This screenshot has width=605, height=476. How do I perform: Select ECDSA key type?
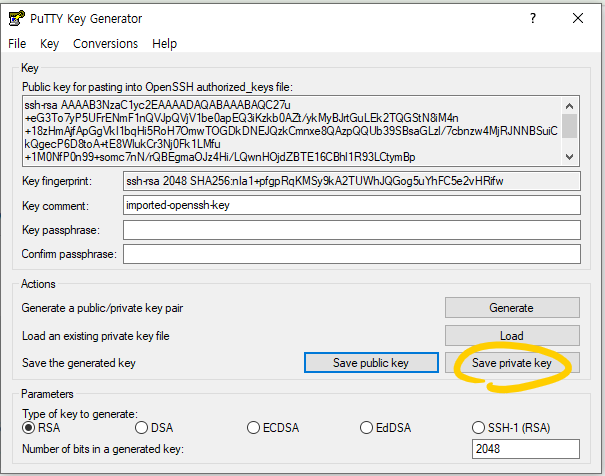pyautogui.click(x=273, y=428)
